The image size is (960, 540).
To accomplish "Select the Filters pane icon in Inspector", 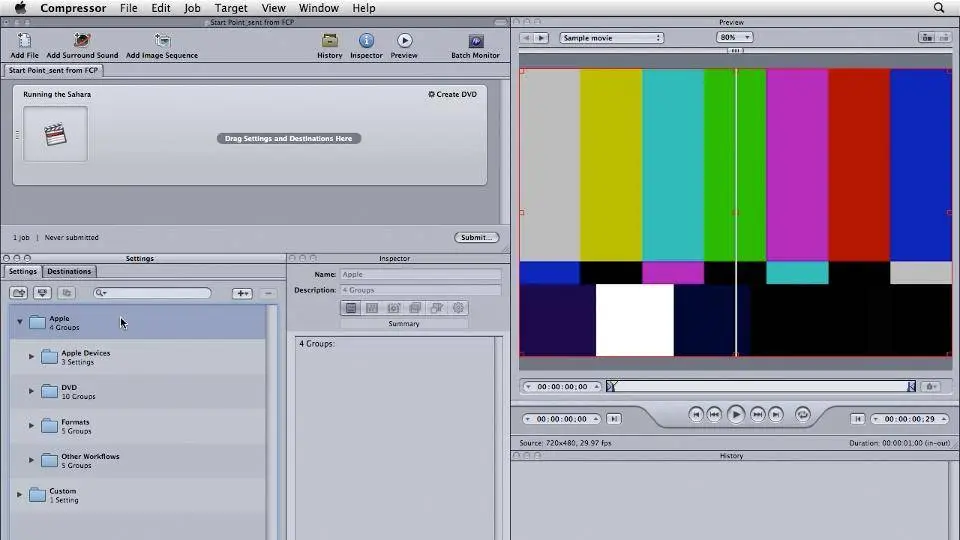I will pyautogui.click(x=415, y=308).
